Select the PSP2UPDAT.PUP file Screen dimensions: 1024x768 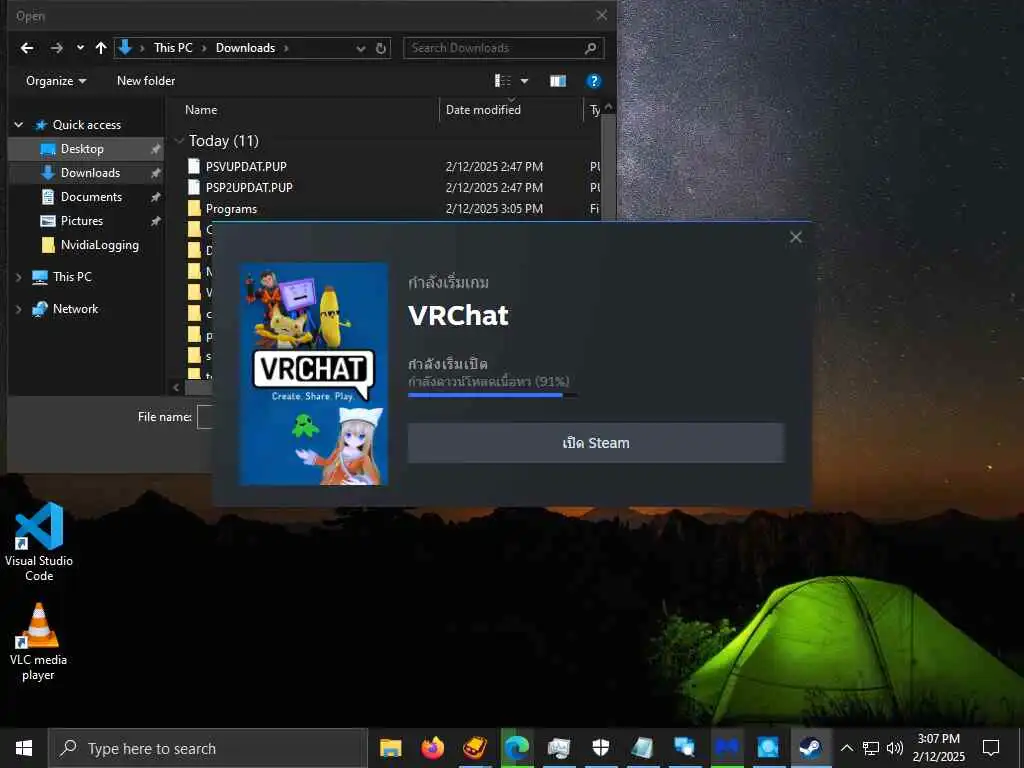(249, 187)
